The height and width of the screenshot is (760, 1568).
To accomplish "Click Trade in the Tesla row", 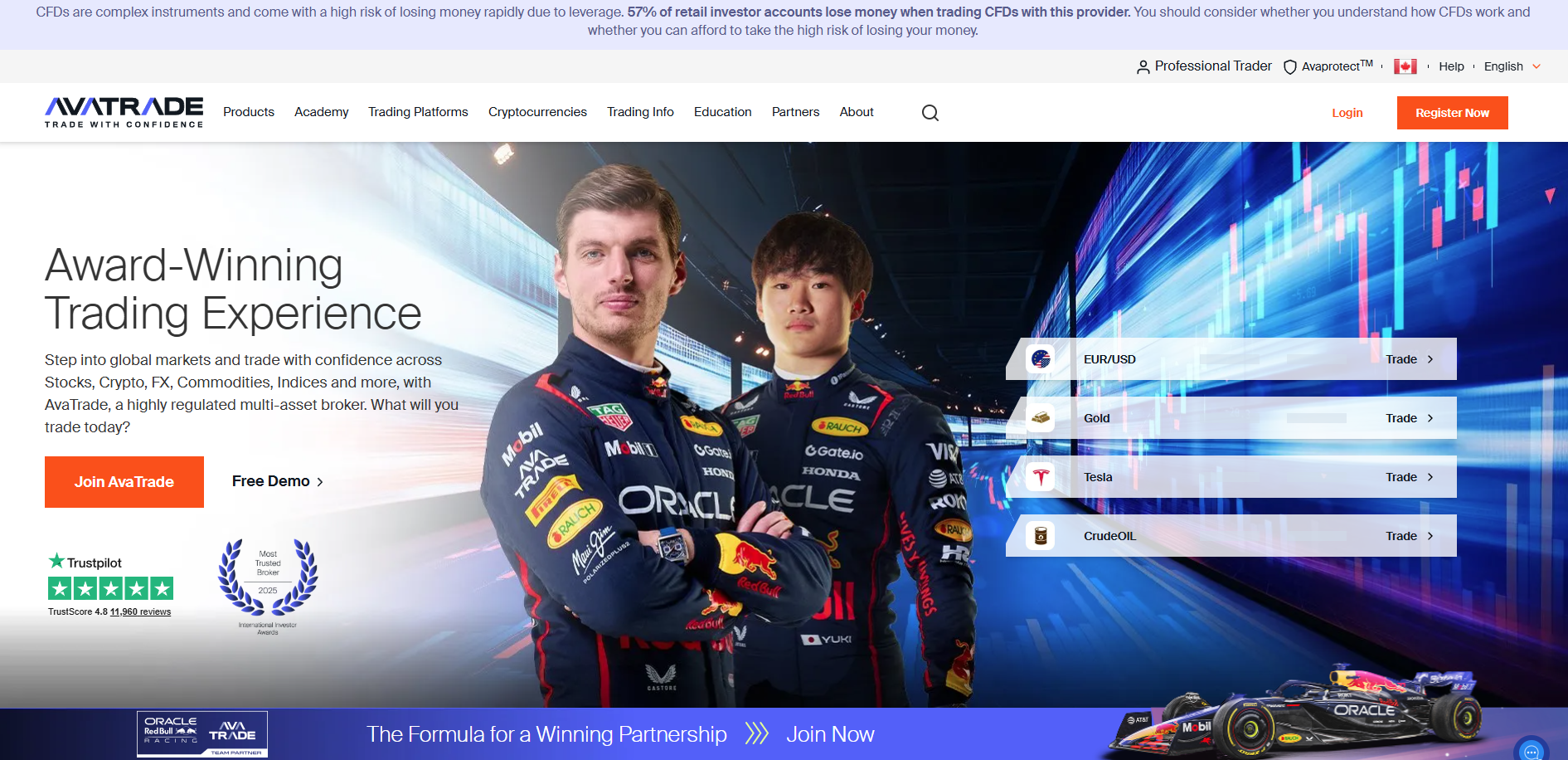I will coord(1401,477).
